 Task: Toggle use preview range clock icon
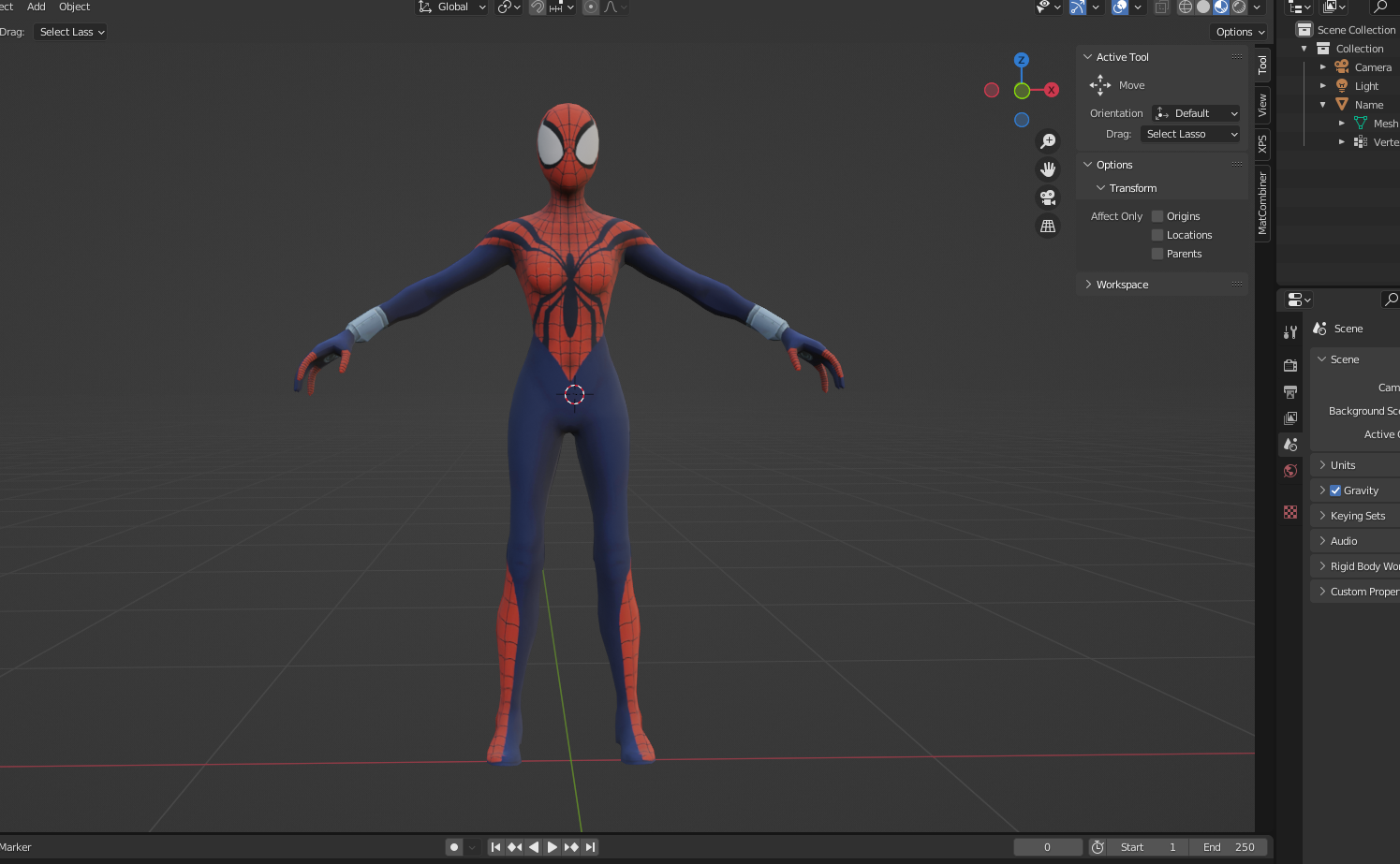1098,847
